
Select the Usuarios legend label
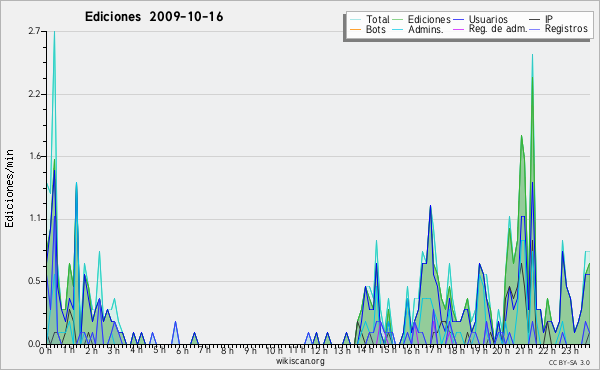488,20
